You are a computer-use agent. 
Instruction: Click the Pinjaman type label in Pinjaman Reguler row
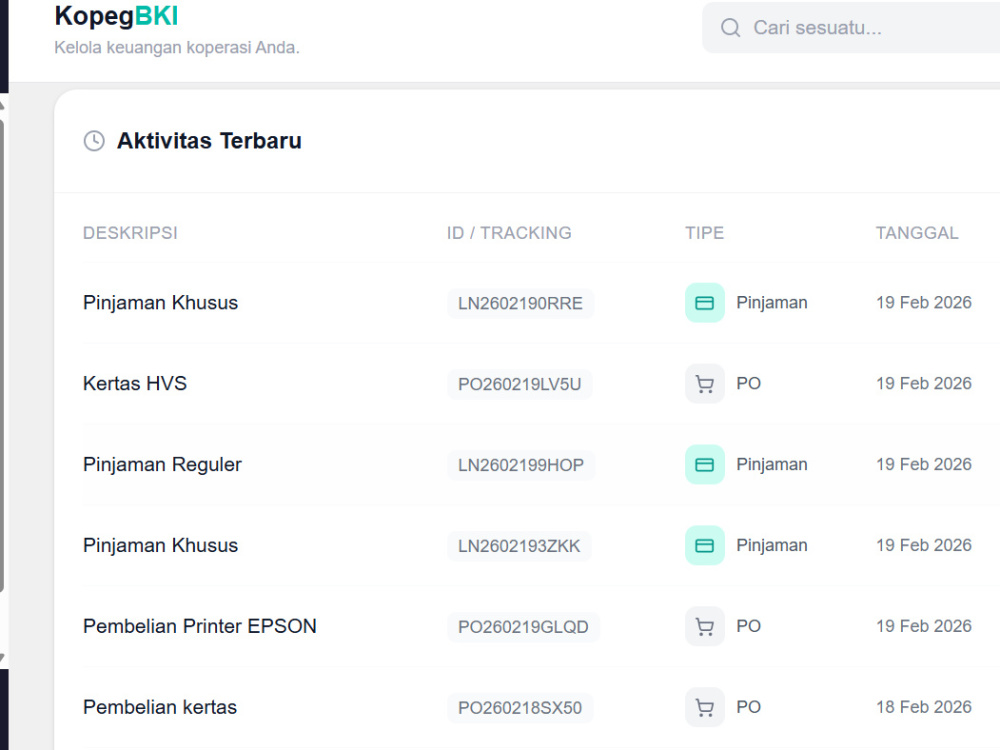772,465
